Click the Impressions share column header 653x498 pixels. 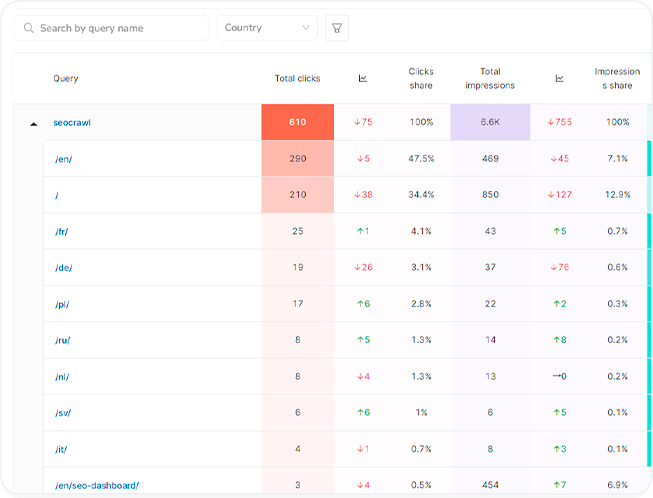pos(617,78)
